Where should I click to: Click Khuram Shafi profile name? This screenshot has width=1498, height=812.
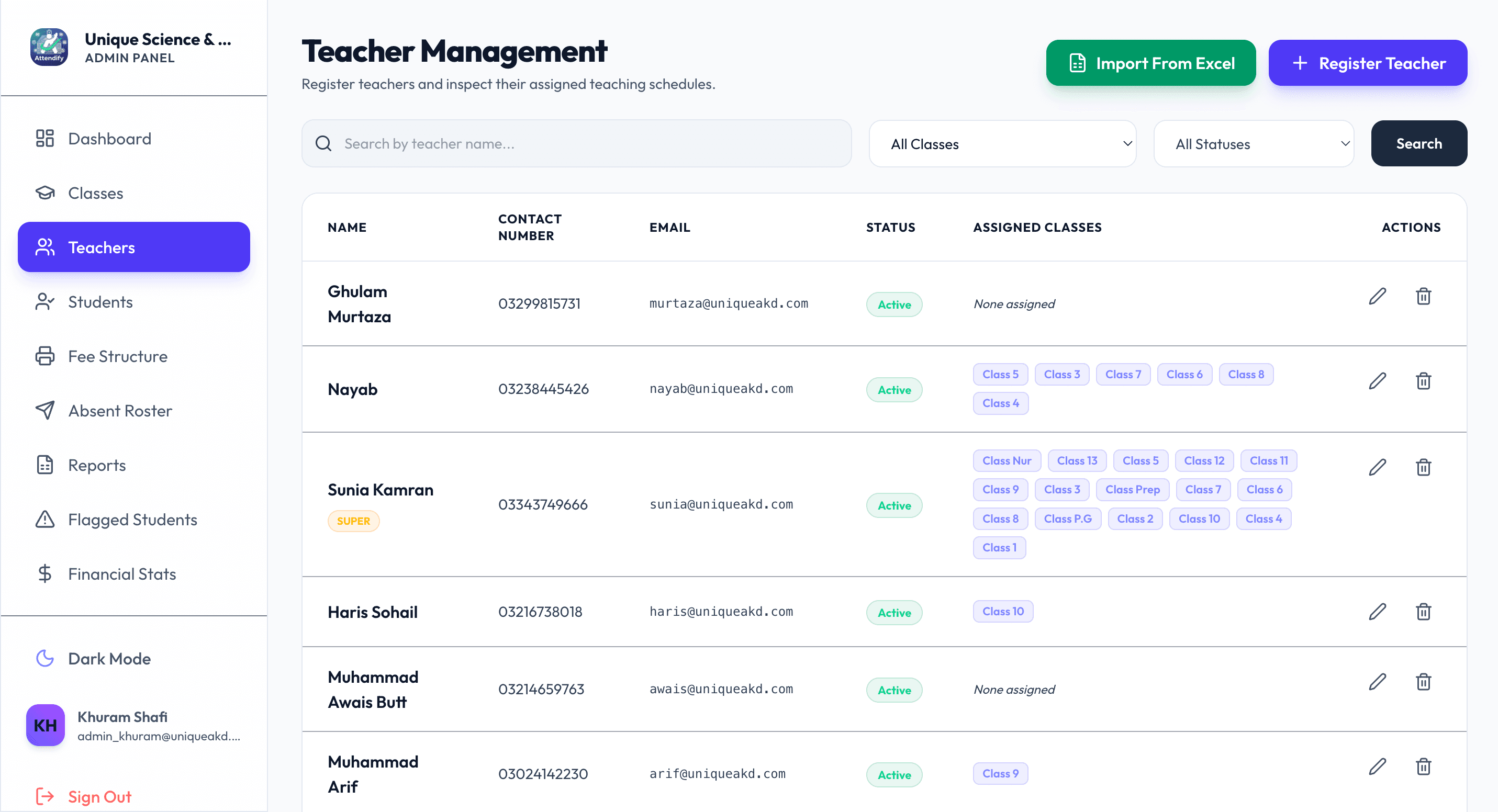pos(122,717)
